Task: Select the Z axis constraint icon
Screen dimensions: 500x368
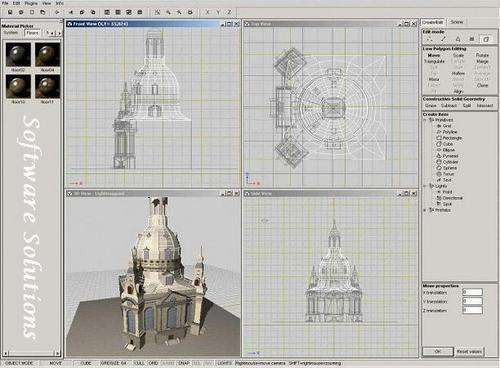Action: click(229, 12)
